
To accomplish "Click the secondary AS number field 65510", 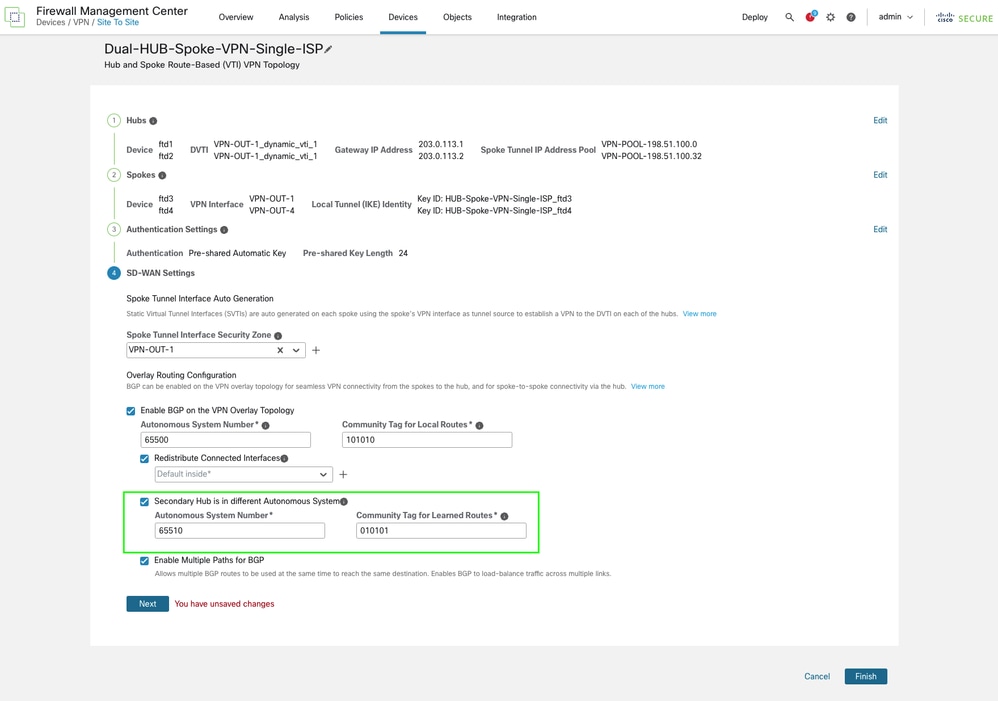I will 240,531.
